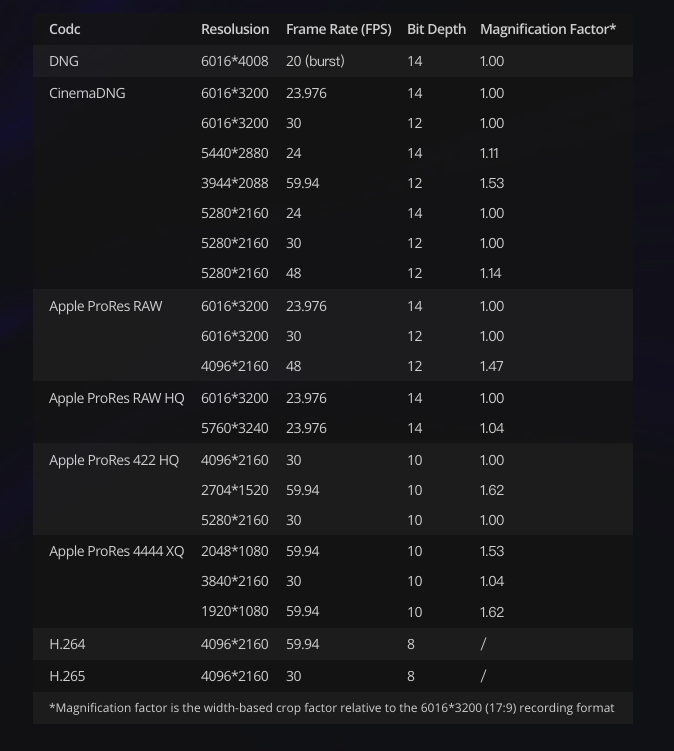Select the Magnification Factor* header

point(548,29)
